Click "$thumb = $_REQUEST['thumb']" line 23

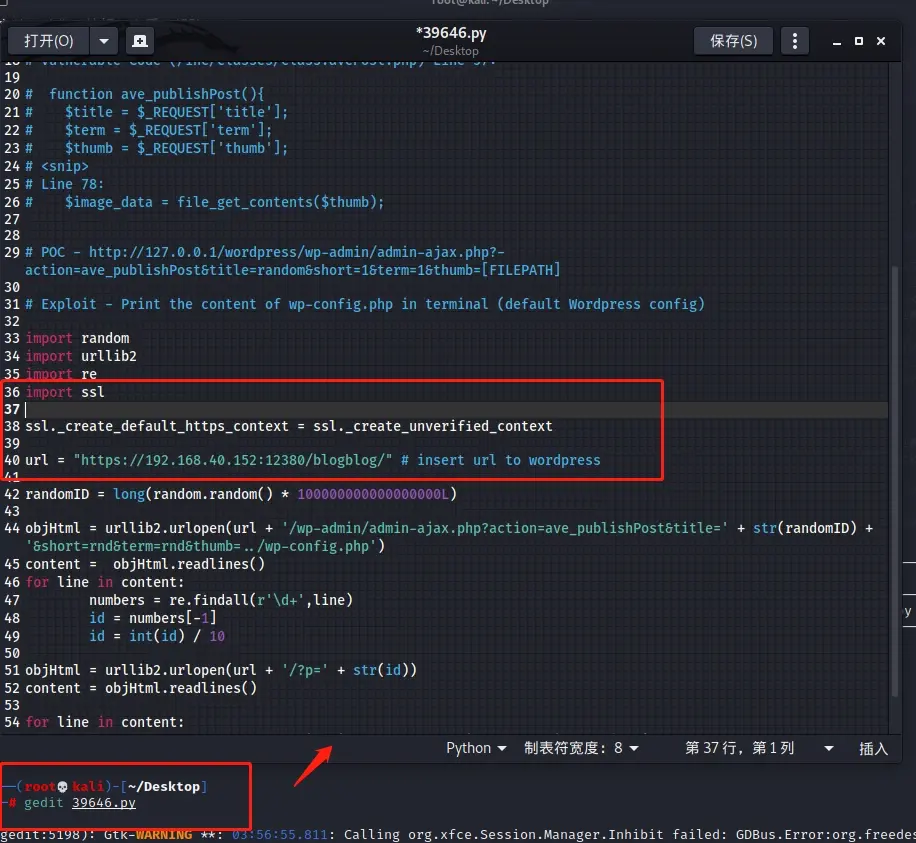point(176,148)
